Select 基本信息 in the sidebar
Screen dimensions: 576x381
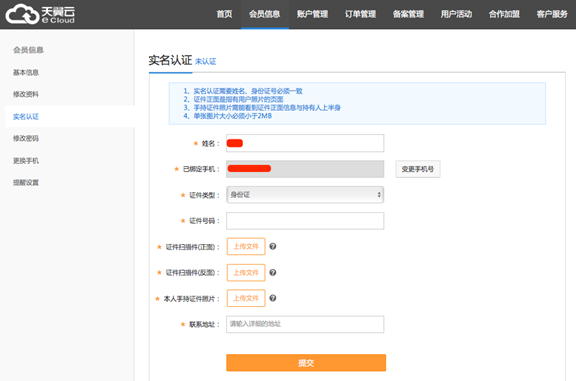(26, 72)
